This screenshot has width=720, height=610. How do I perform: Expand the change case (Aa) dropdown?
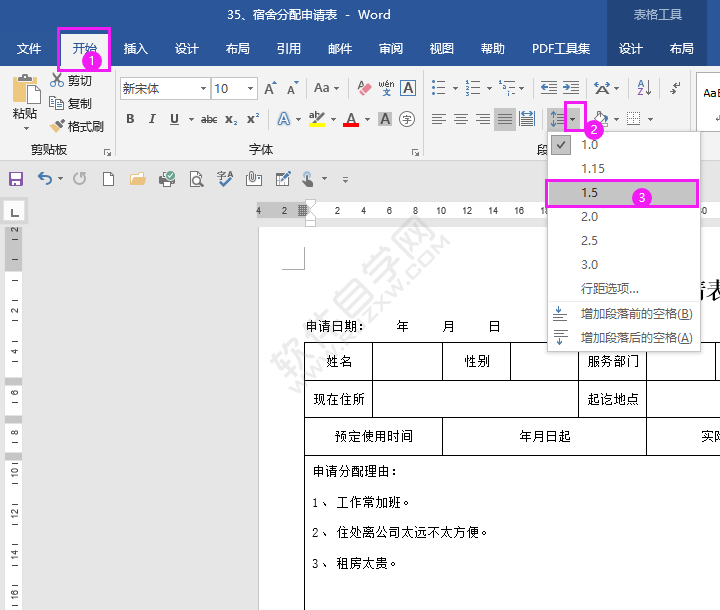337,88
